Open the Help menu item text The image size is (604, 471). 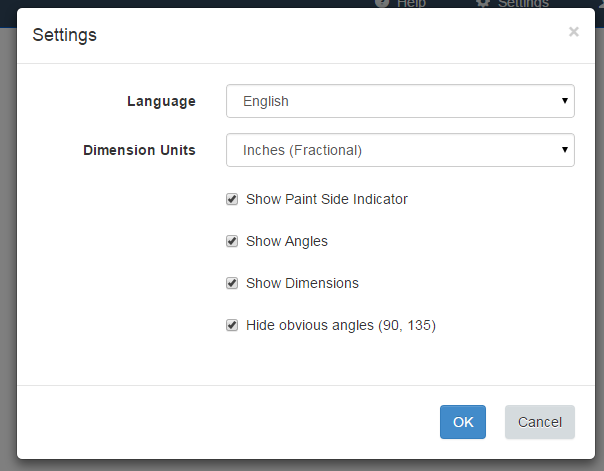411,3
